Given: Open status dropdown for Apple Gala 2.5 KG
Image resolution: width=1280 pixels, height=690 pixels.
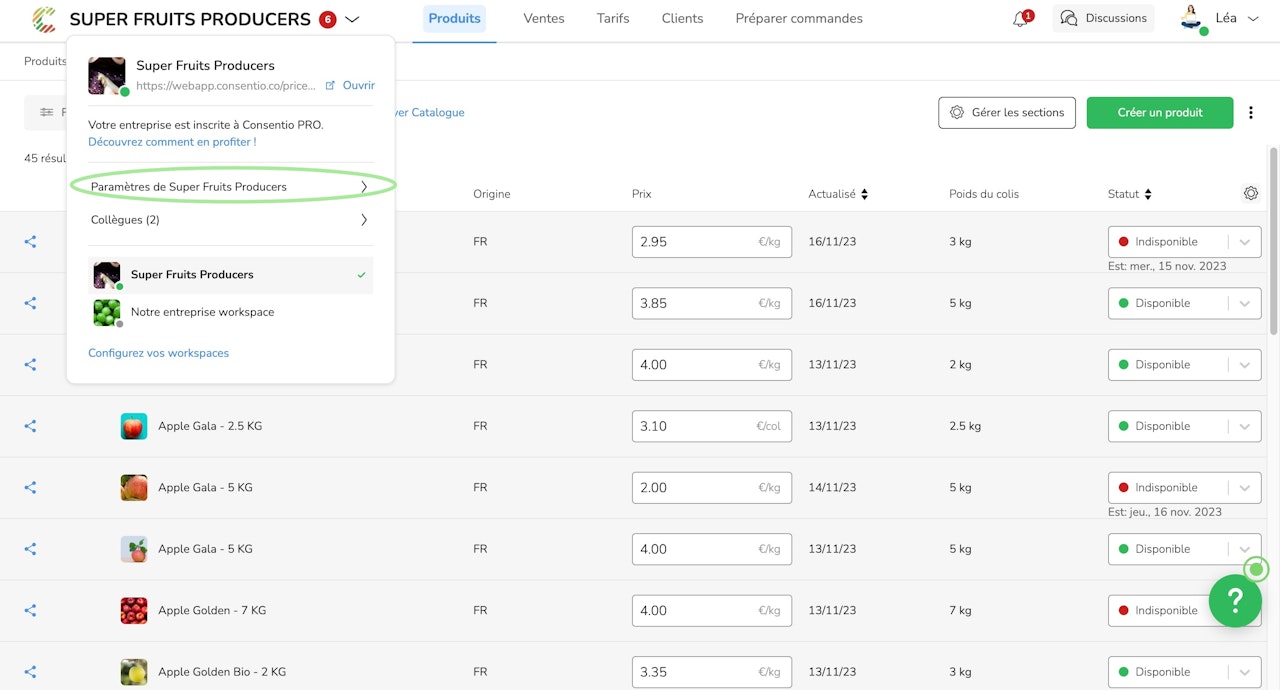Looking at the screenshot, I should click(1184, 426).
